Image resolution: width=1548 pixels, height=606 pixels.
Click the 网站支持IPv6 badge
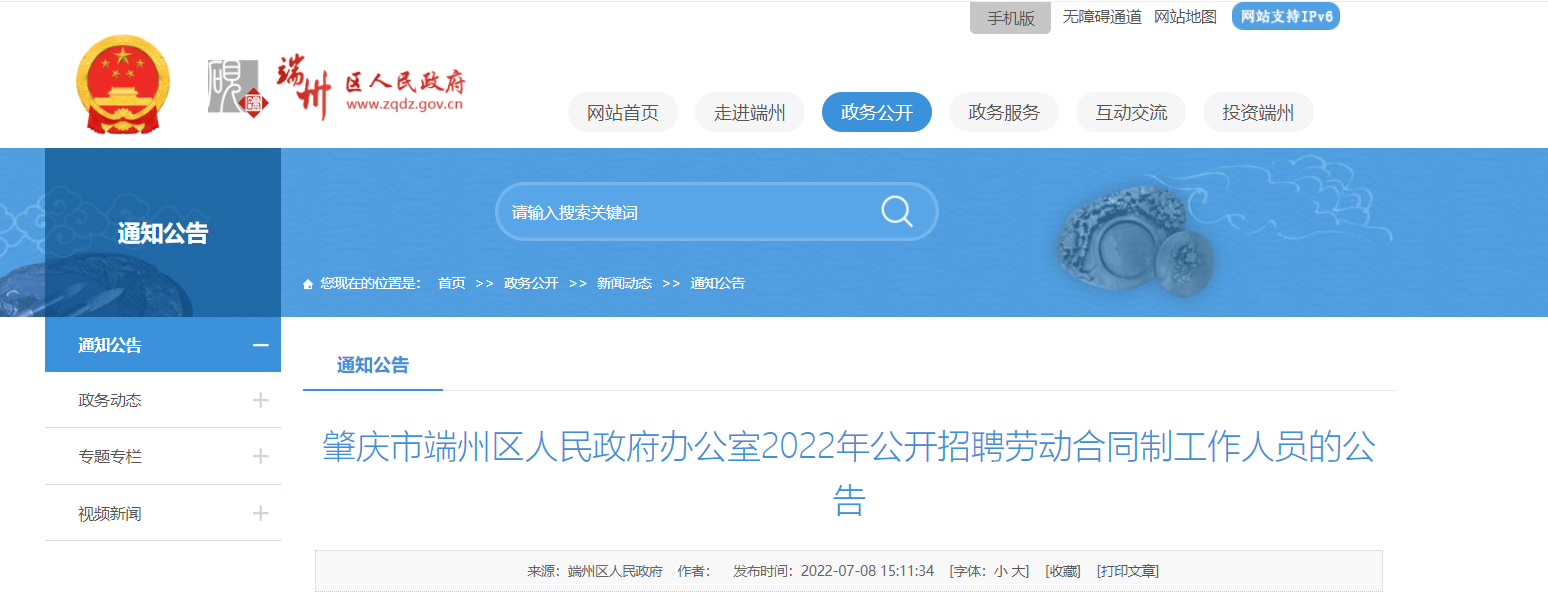[x=1286, y=16]
